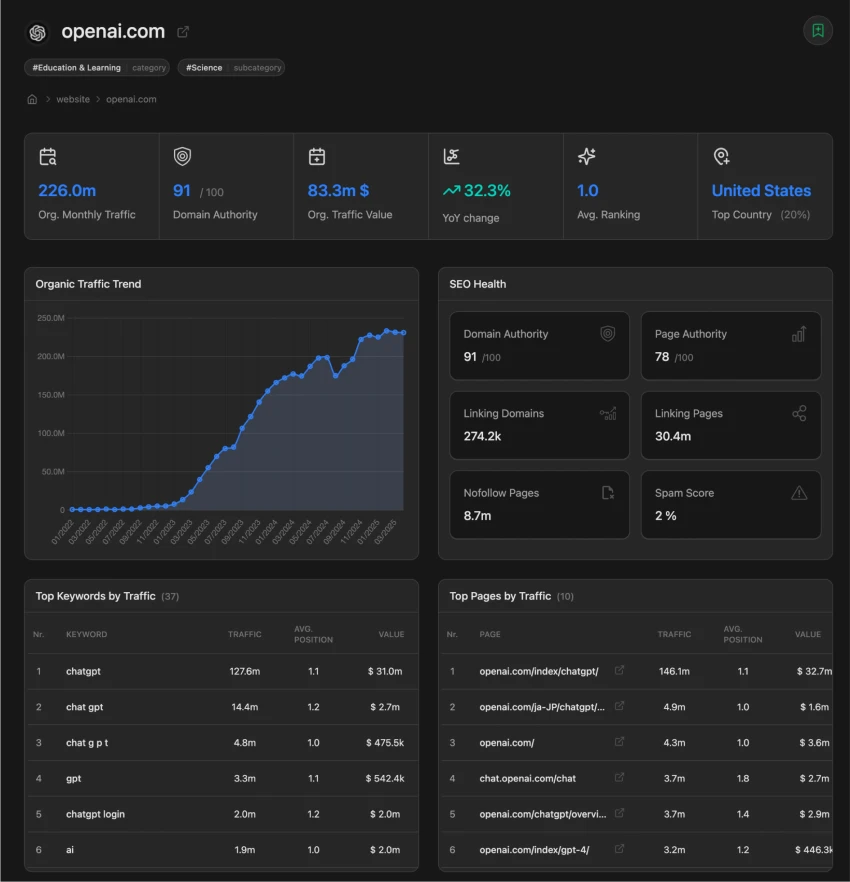Click the #Education & Learning category tag

97,68
